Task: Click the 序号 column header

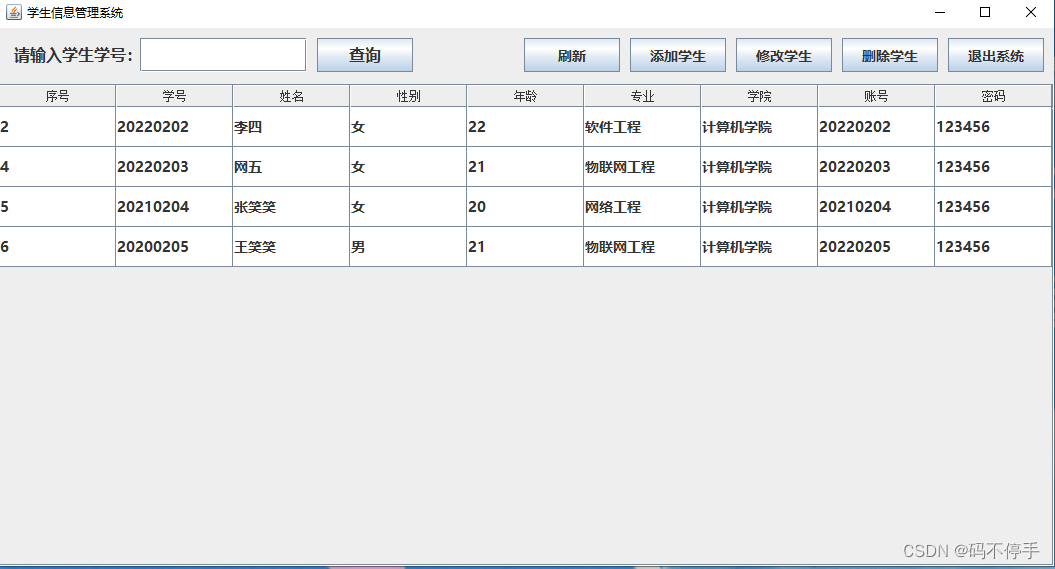Action: pyautogui.click(x=57, y=96)
